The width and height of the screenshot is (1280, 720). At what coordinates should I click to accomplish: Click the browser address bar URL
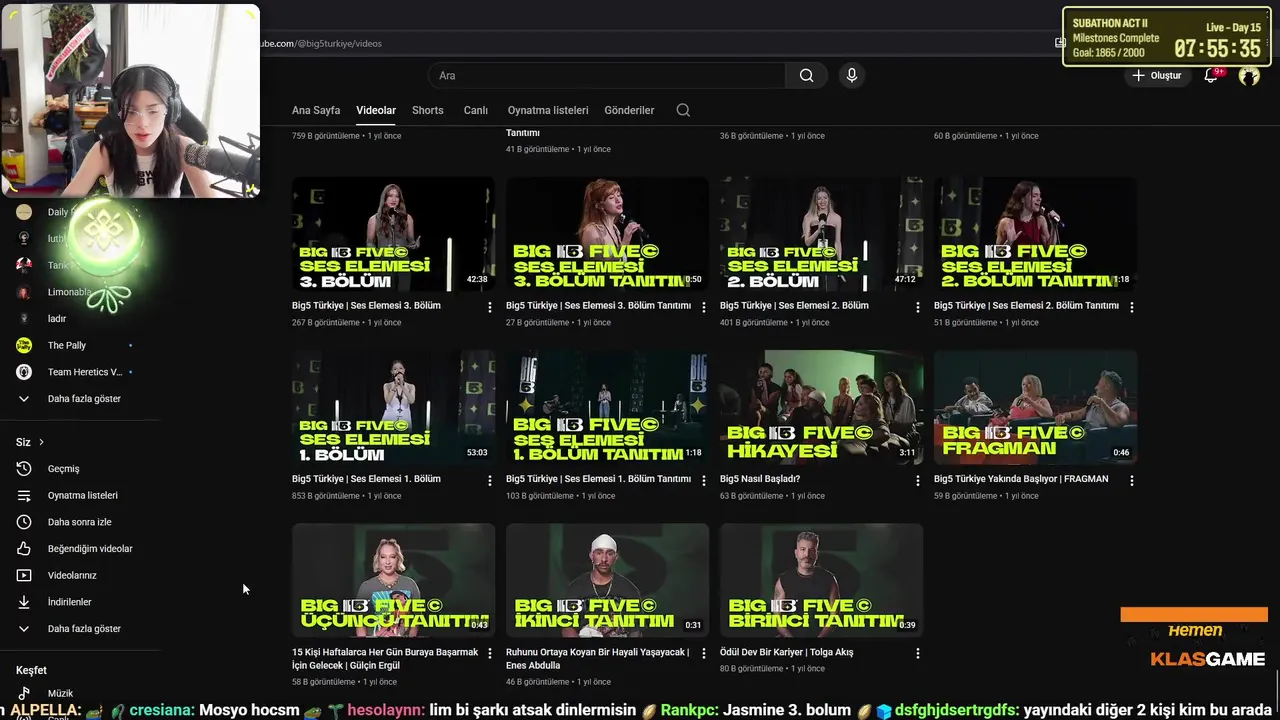pos(322,43)
